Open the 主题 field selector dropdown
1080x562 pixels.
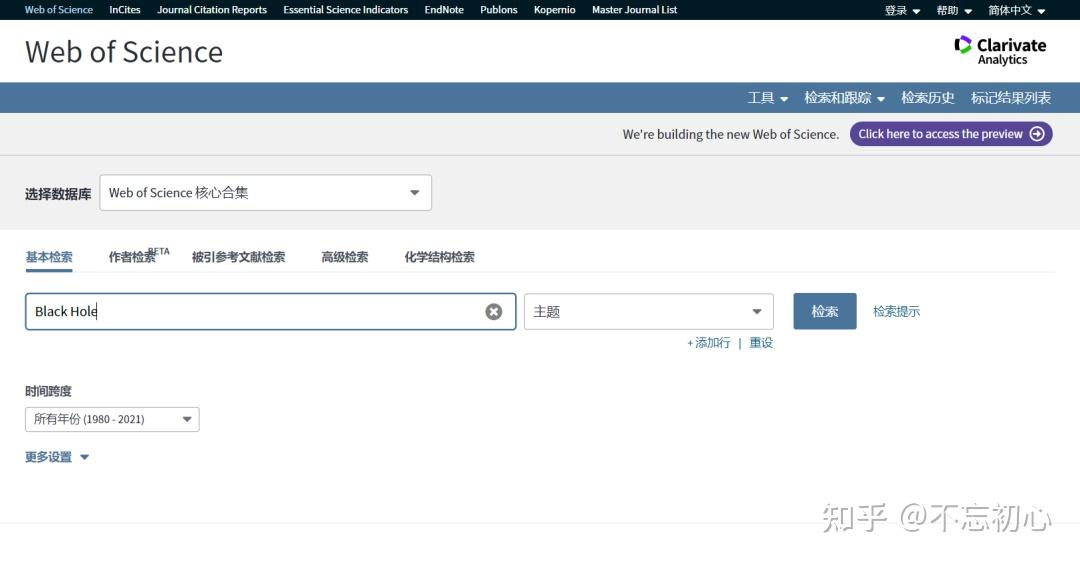click(648, 311)
